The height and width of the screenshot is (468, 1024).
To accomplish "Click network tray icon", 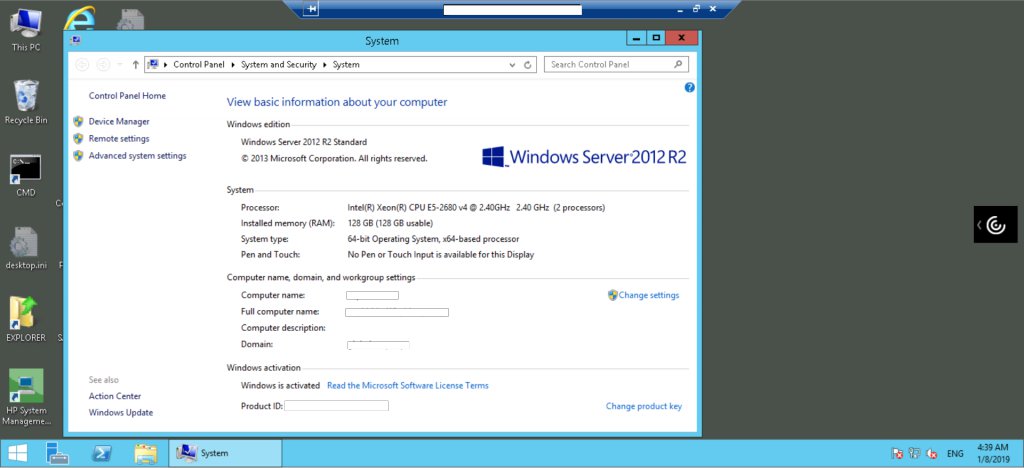I will click(x=915, y=454).
